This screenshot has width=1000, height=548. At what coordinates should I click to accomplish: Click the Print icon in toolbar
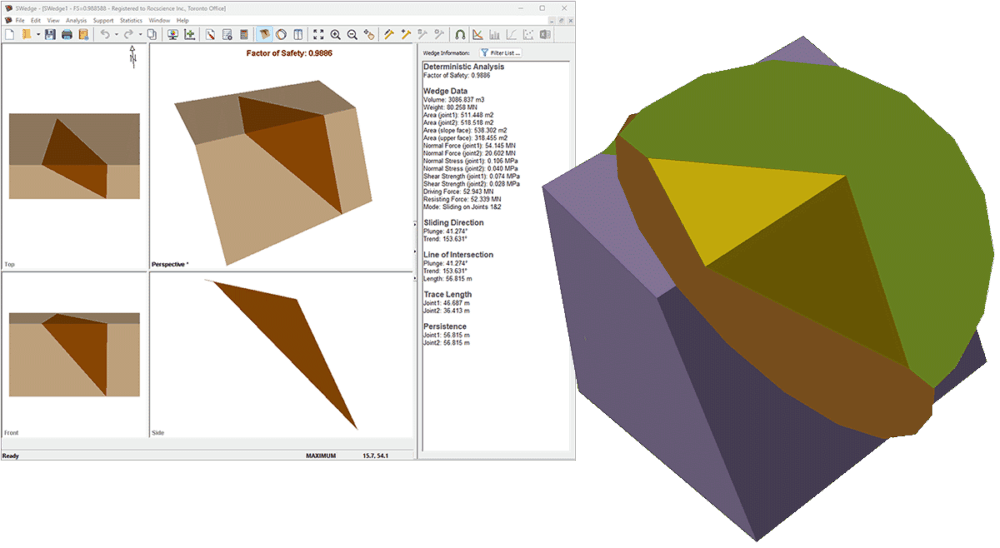tap(67, 34)
